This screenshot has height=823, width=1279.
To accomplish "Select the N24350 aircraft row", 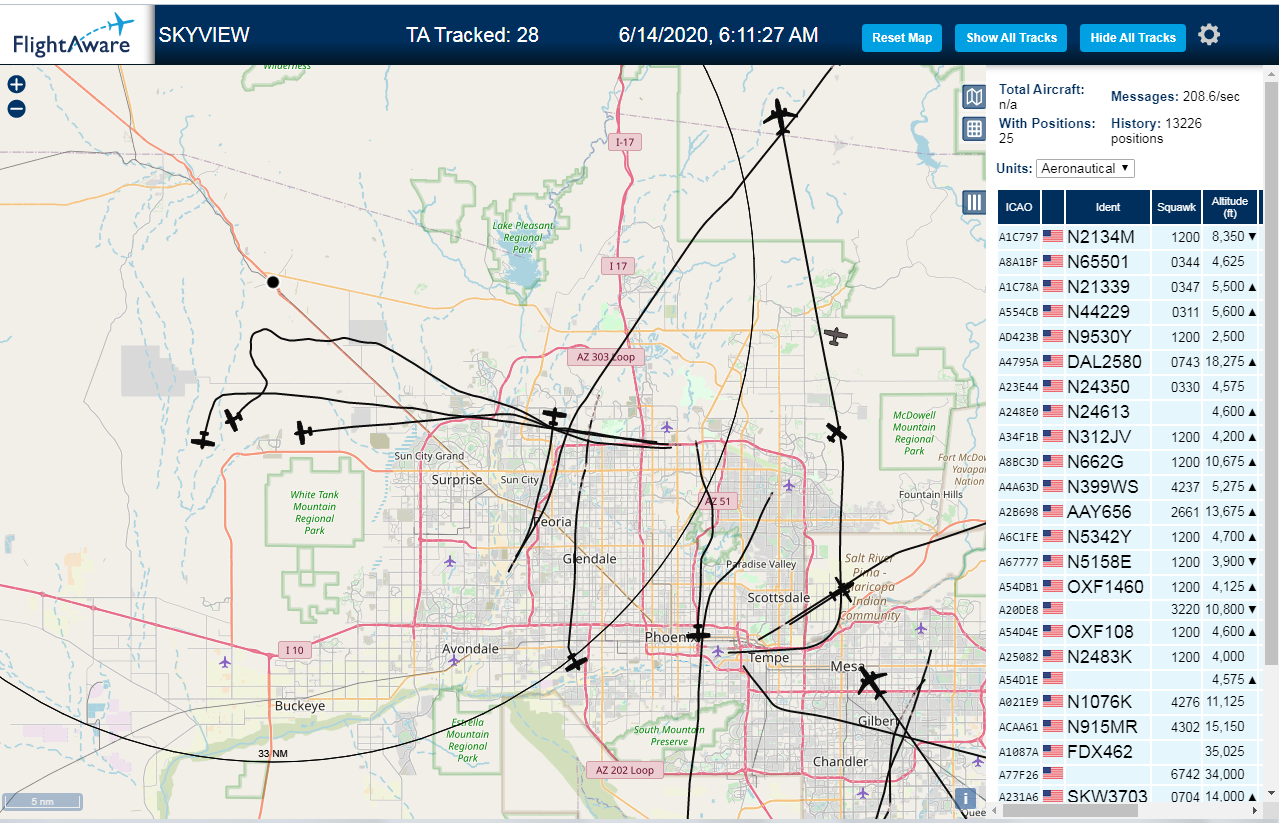I will click(x=1129, y=386).
